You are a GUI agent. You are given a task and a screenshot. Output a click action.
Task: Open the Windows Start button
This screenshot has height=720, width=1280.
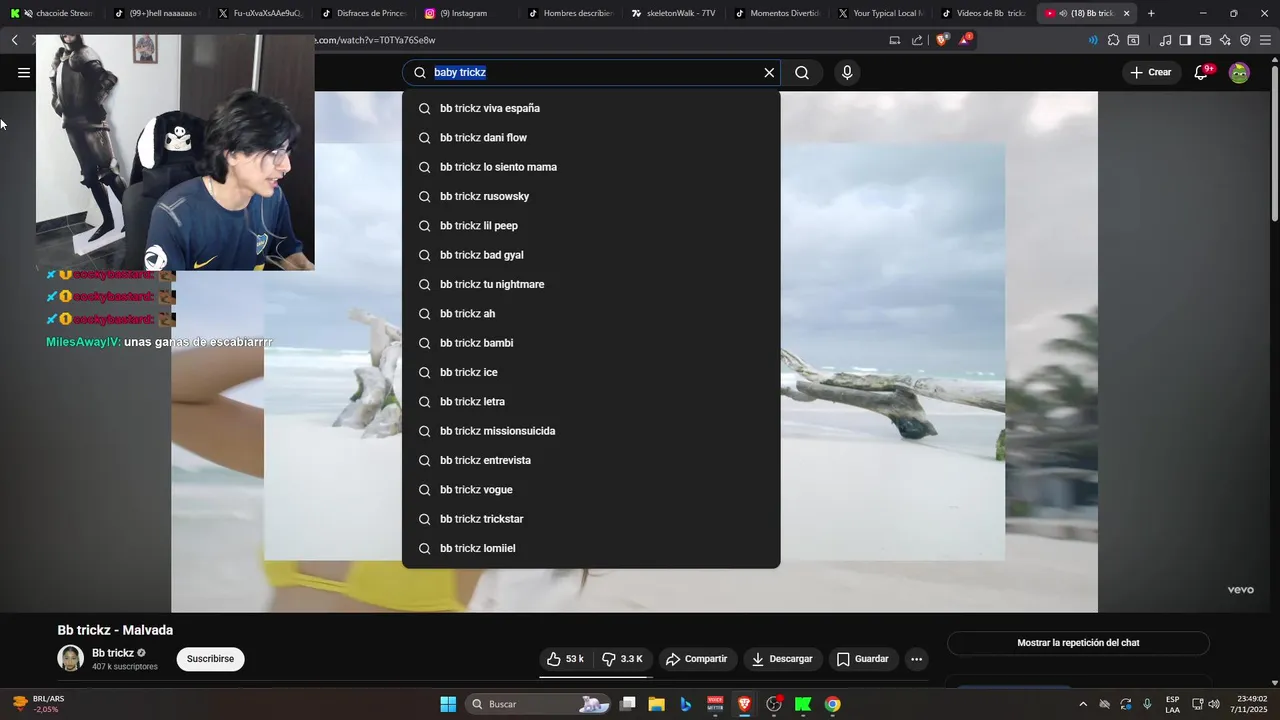pyautogui.click(x=448, y=704)
